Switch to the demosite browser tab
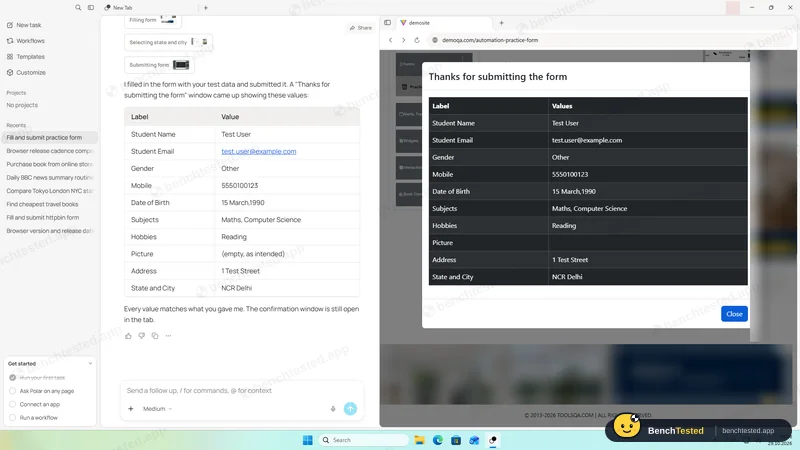 point(444,23)
